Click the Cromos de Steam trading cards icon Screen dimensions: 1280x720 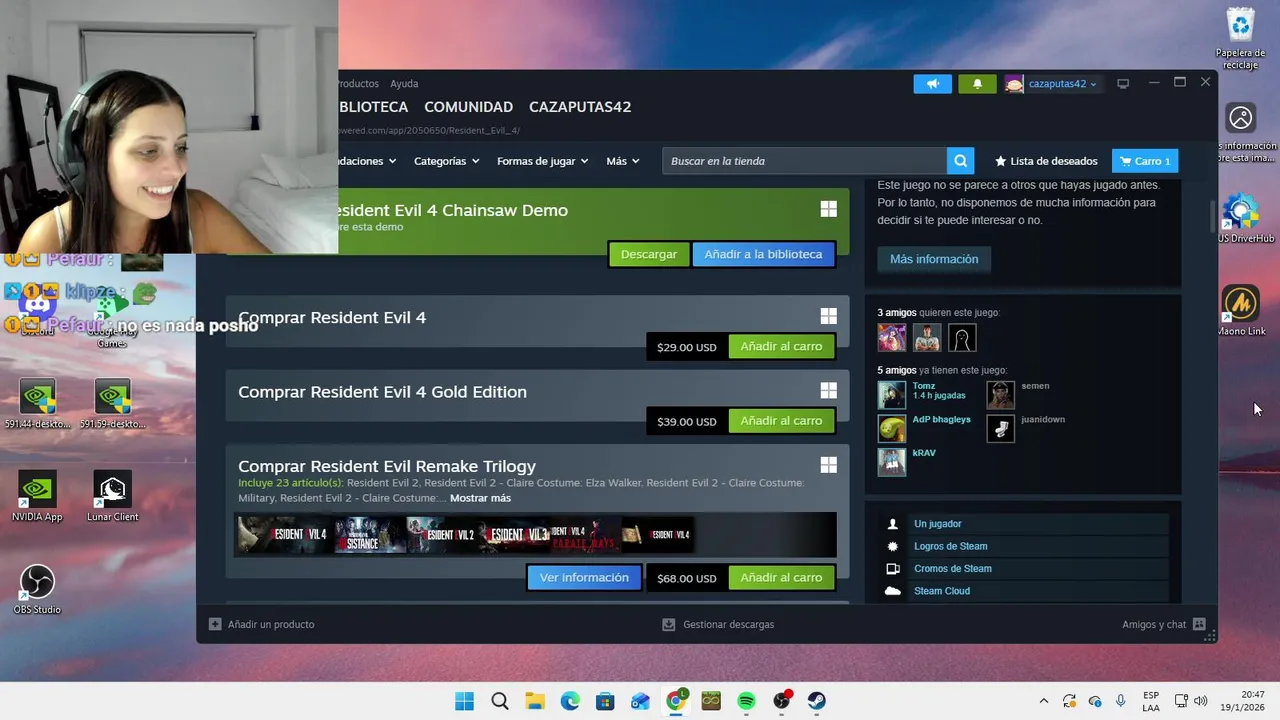(x=893, y=569)
